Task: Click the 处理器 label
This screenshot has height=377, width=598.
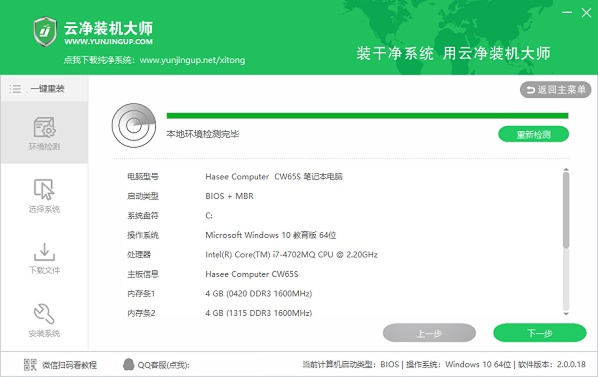Action: [x=139, y=254]
